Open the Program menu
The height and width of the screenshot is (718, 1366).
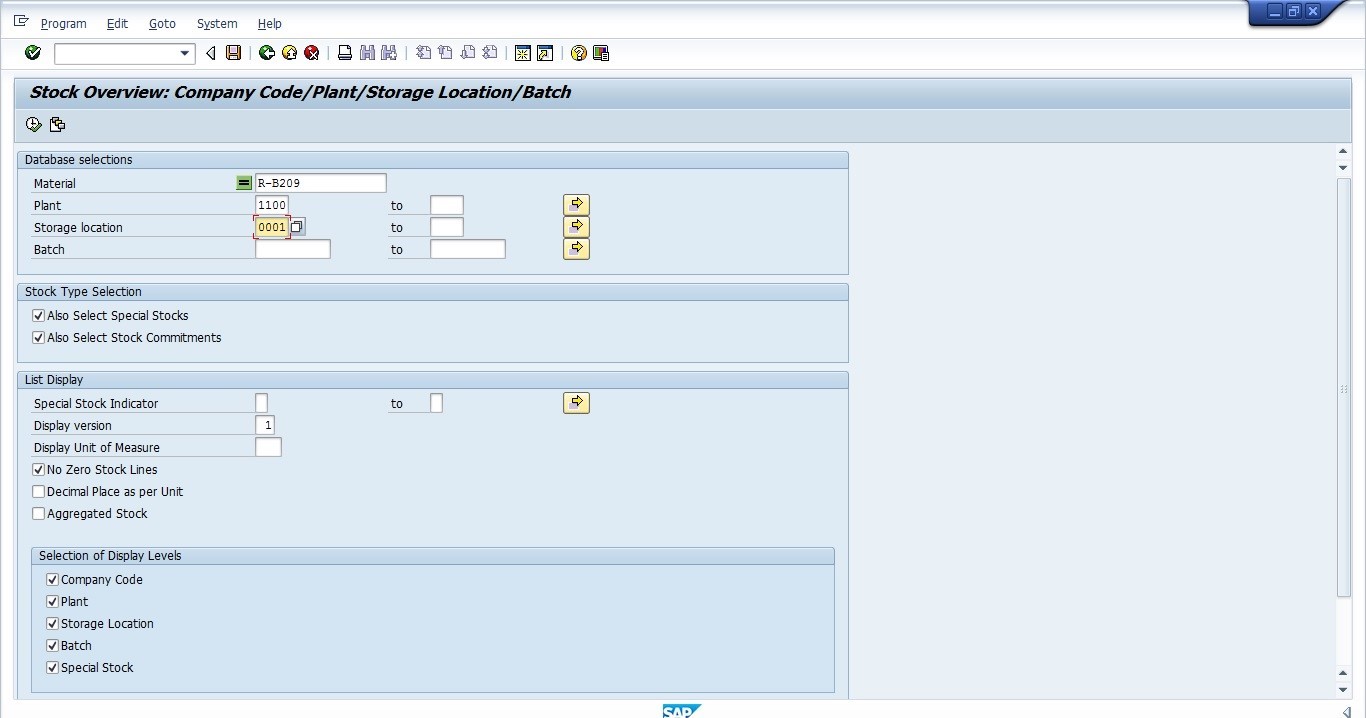pyautogui.click(x=63, y=23)
